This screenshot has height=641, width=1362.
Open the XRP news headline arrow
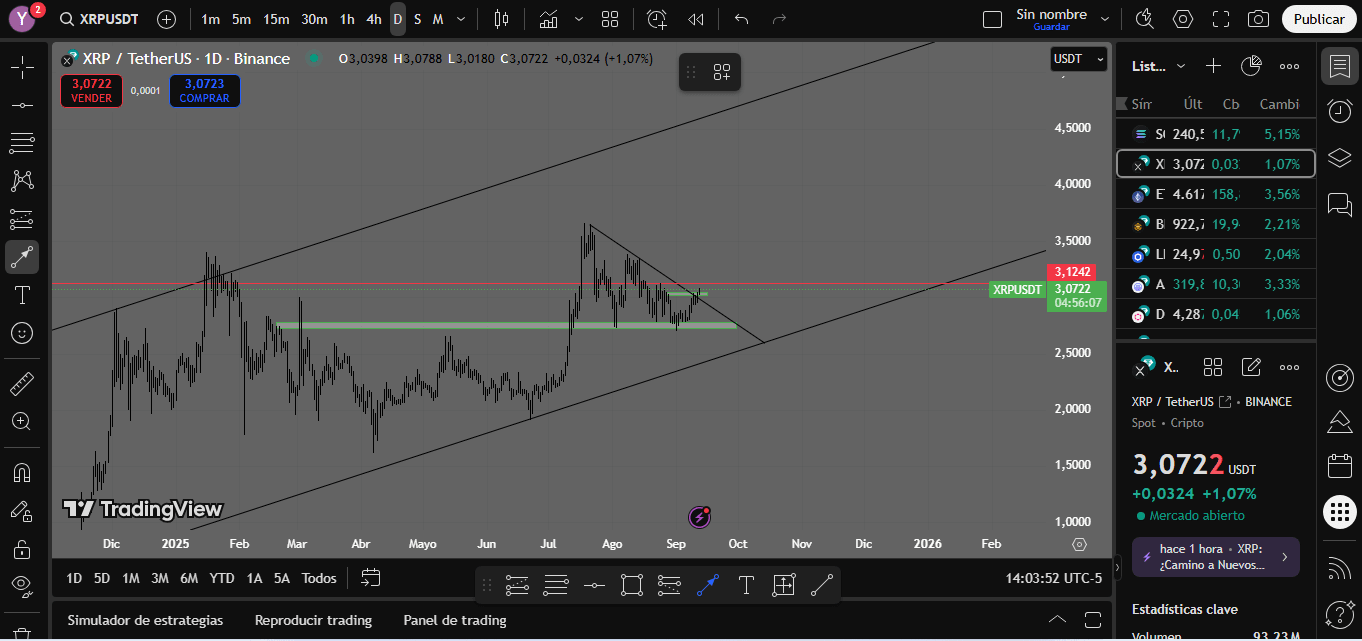1284,557
